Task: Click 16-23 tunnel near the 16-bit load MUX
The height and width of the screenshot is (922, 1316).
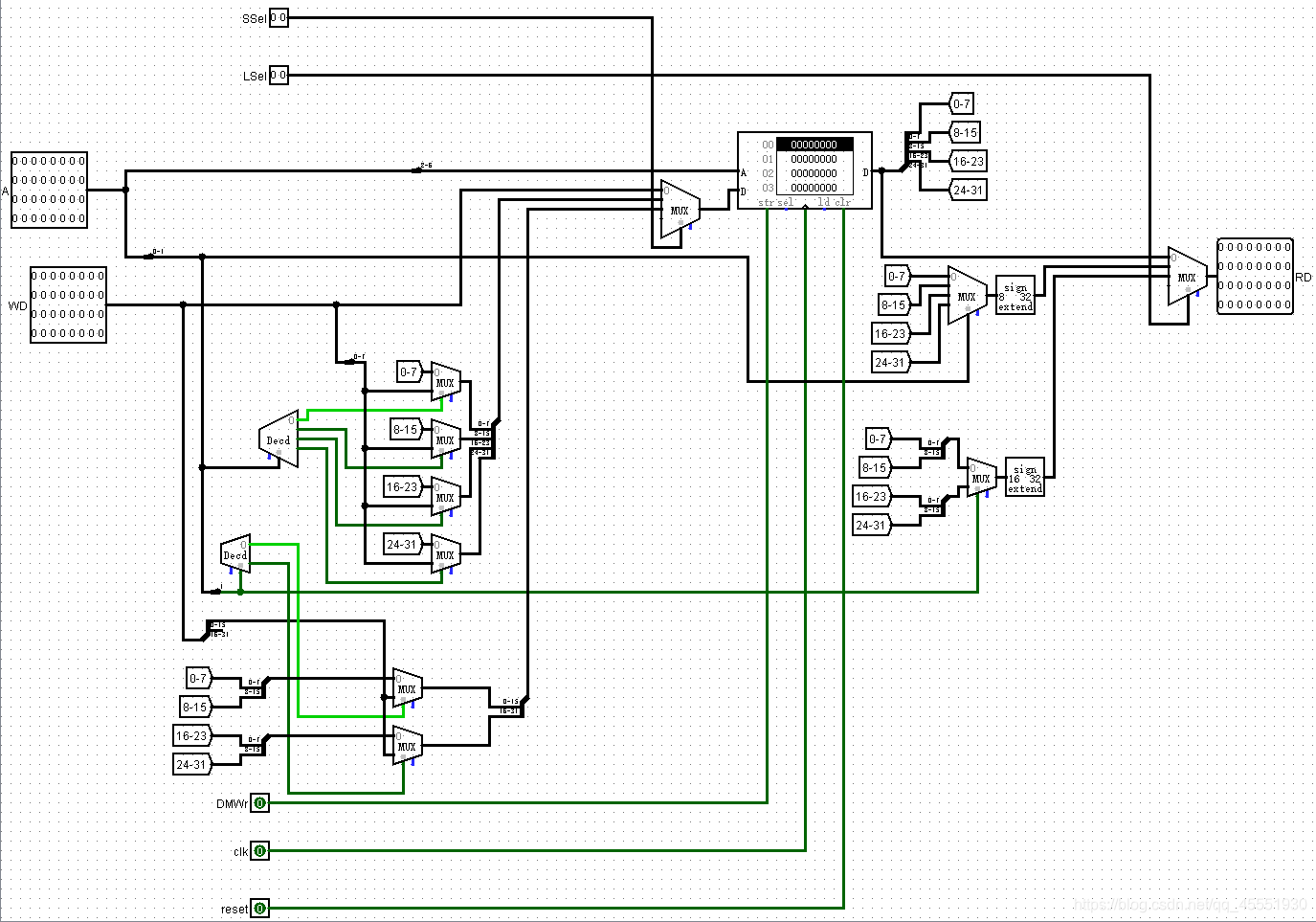Action: point(872,496)
